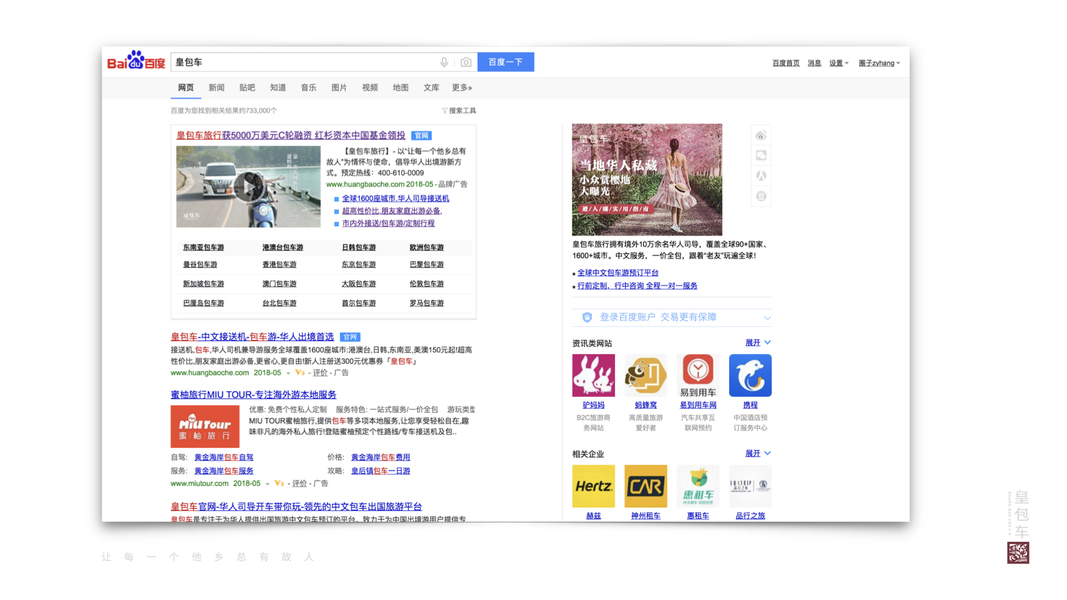Viewport: 1067px width, 600px height.
Task: Select the 贴吧 tab
Action: [247, 88]
